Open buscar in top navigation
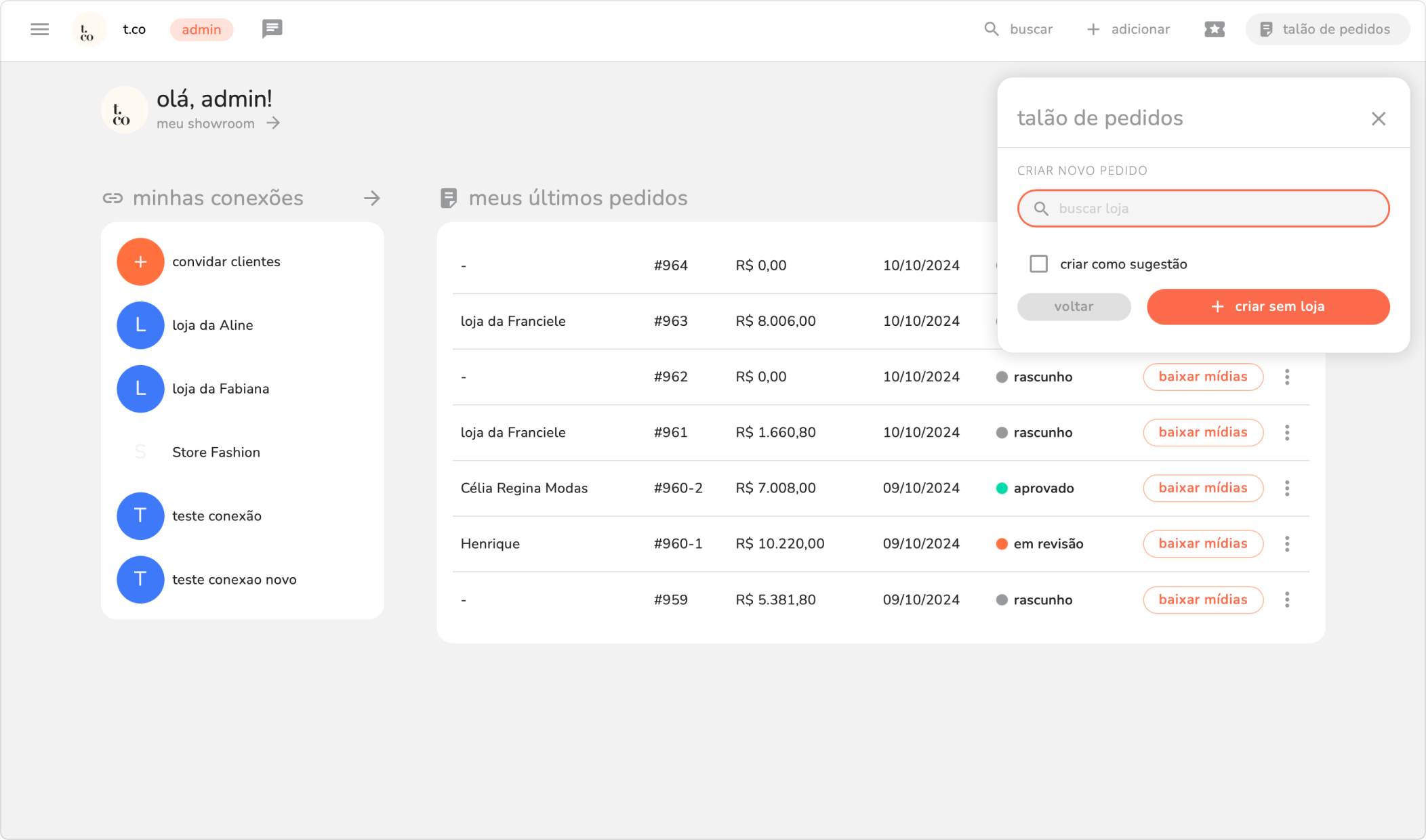The image size is (1426, 840). (x=1019, y=29)
